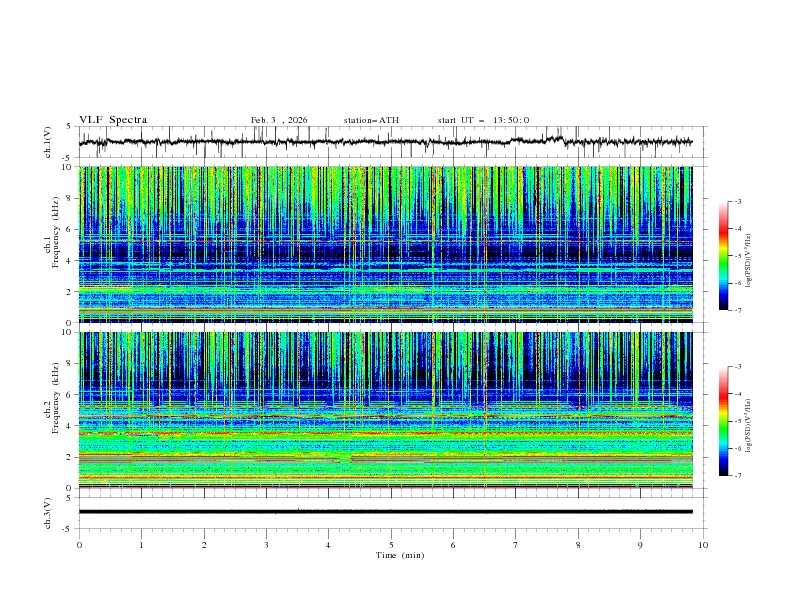792x612 pixels.
Task: Click the time axis tick label '0'
Action: [79, 545]
